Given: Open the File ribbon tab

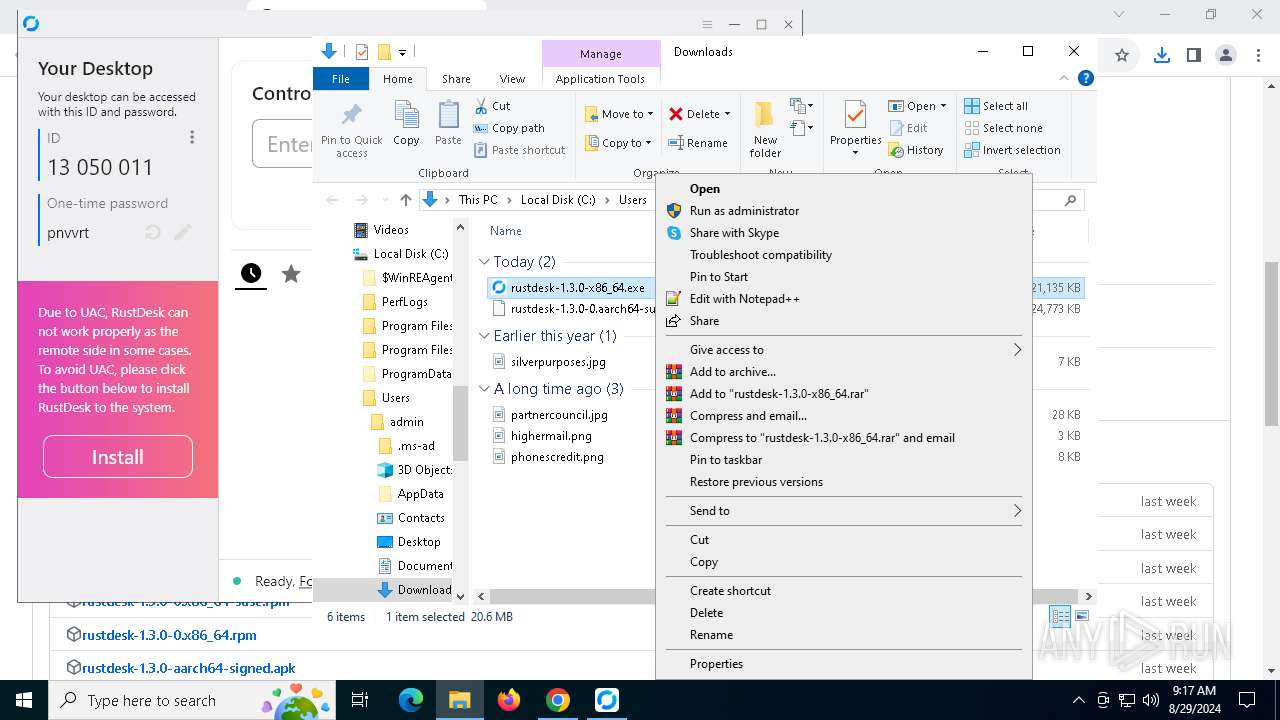Looking at the screenshot, I should click(x=341, y=79).
